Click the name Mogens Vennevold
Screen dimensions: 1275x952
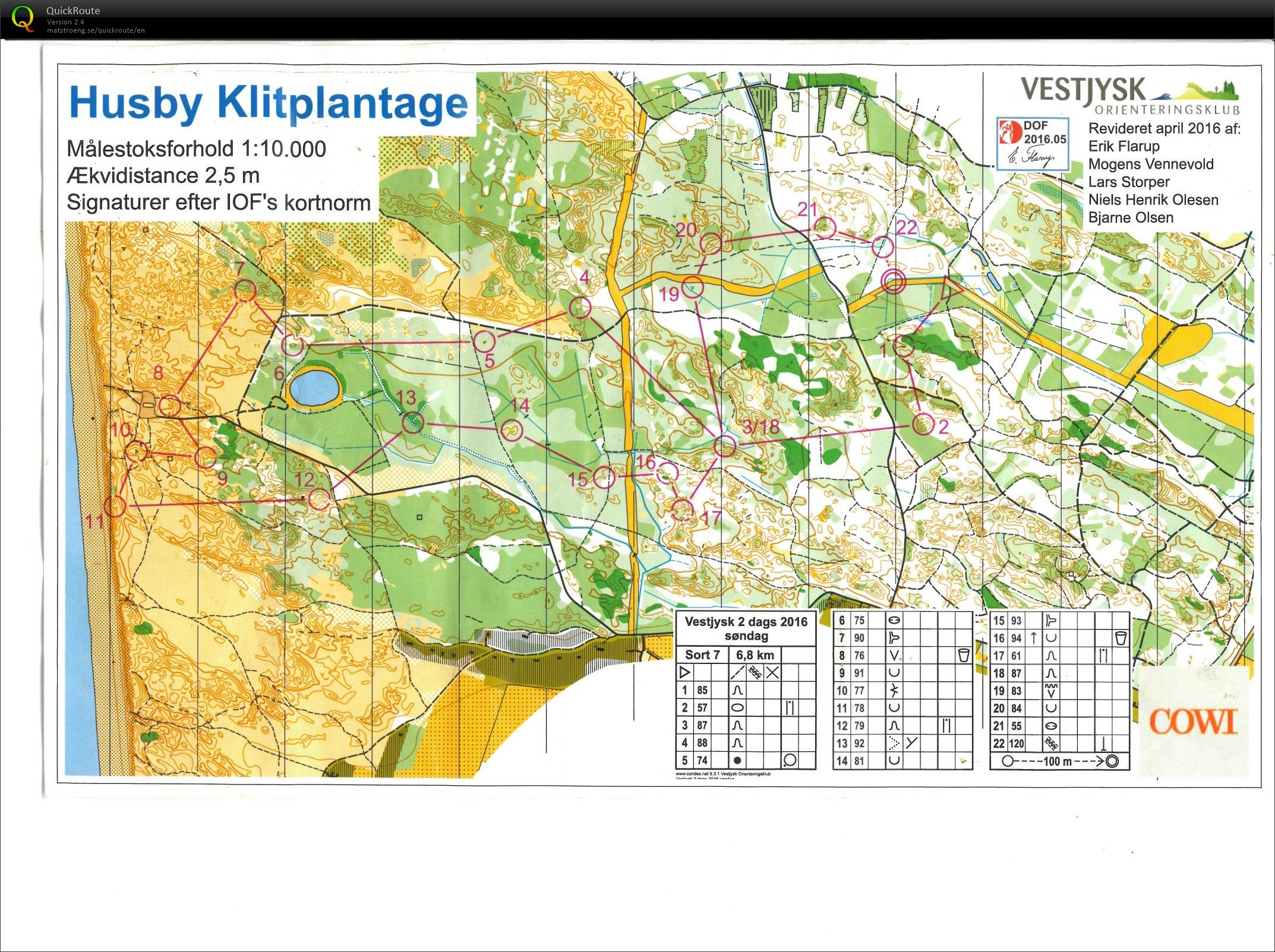(1151, 164)
